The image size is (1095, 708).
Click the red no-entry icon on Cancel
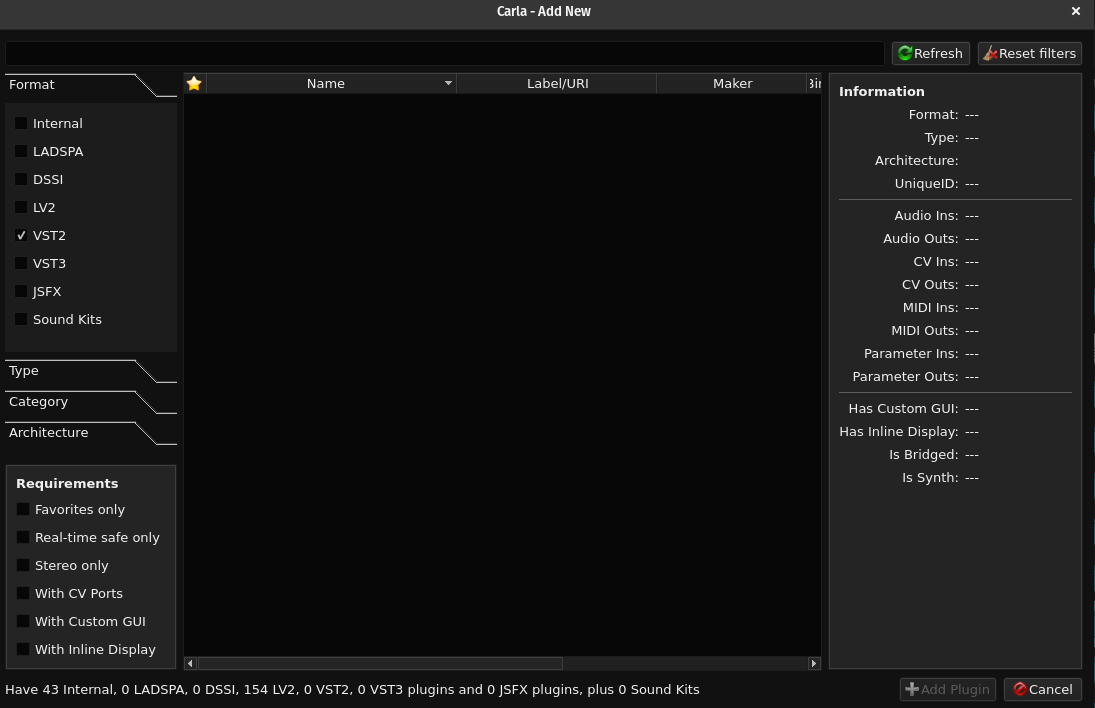1020,689
